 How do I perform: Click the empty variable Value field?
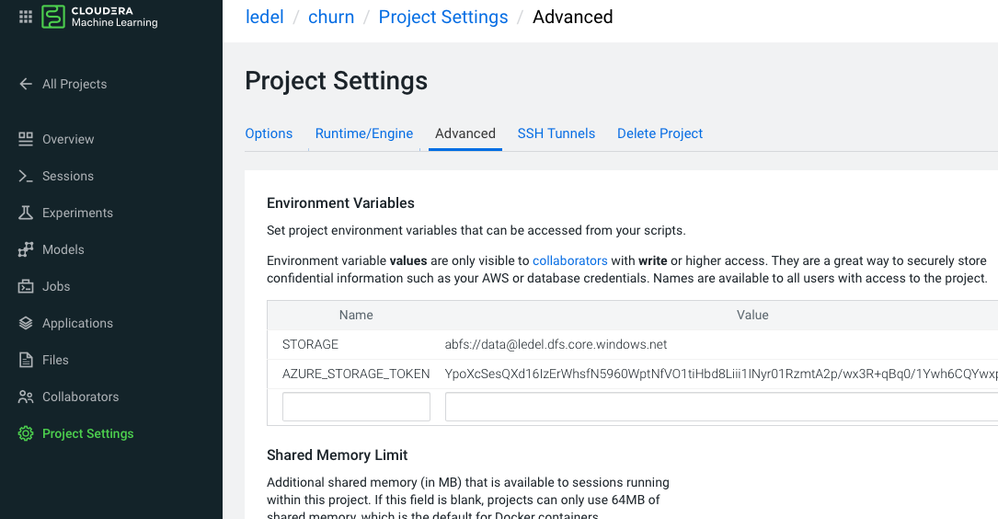[720, 407]
